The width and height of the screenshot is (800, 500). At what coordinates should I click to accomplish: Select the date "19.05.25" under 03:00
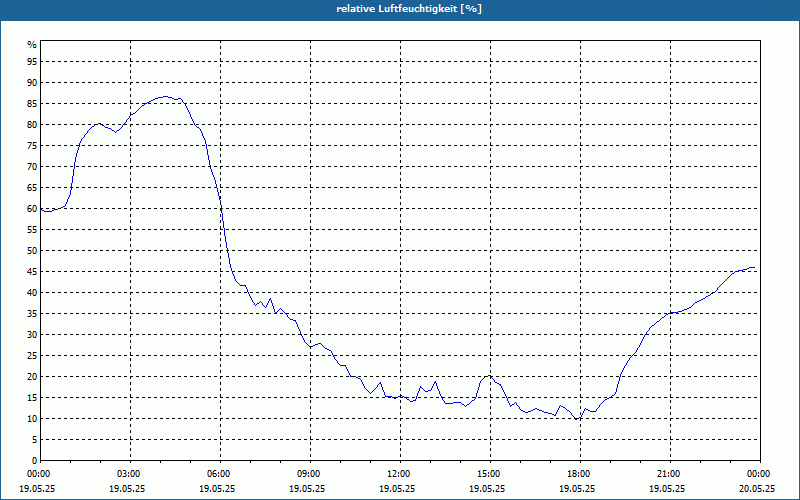127,488
